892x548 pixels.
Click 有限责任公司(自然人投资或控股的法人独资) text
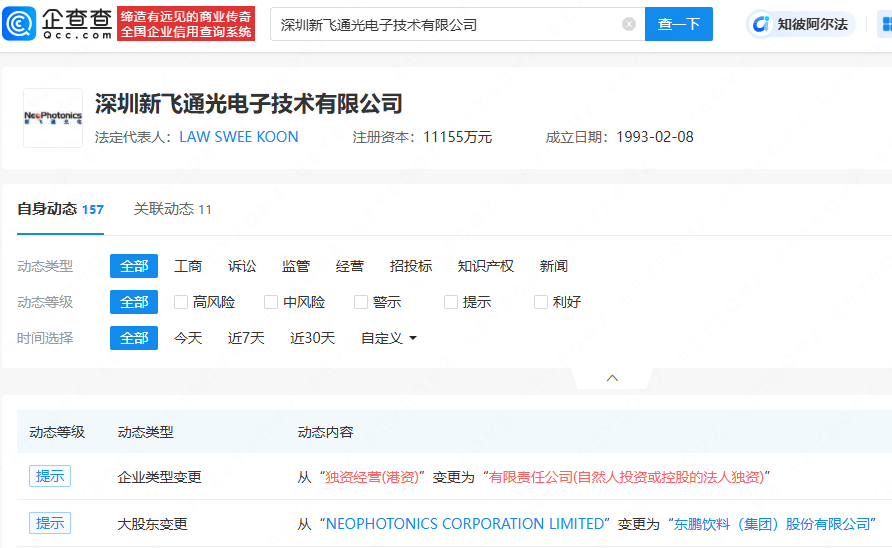click(626, 477)
